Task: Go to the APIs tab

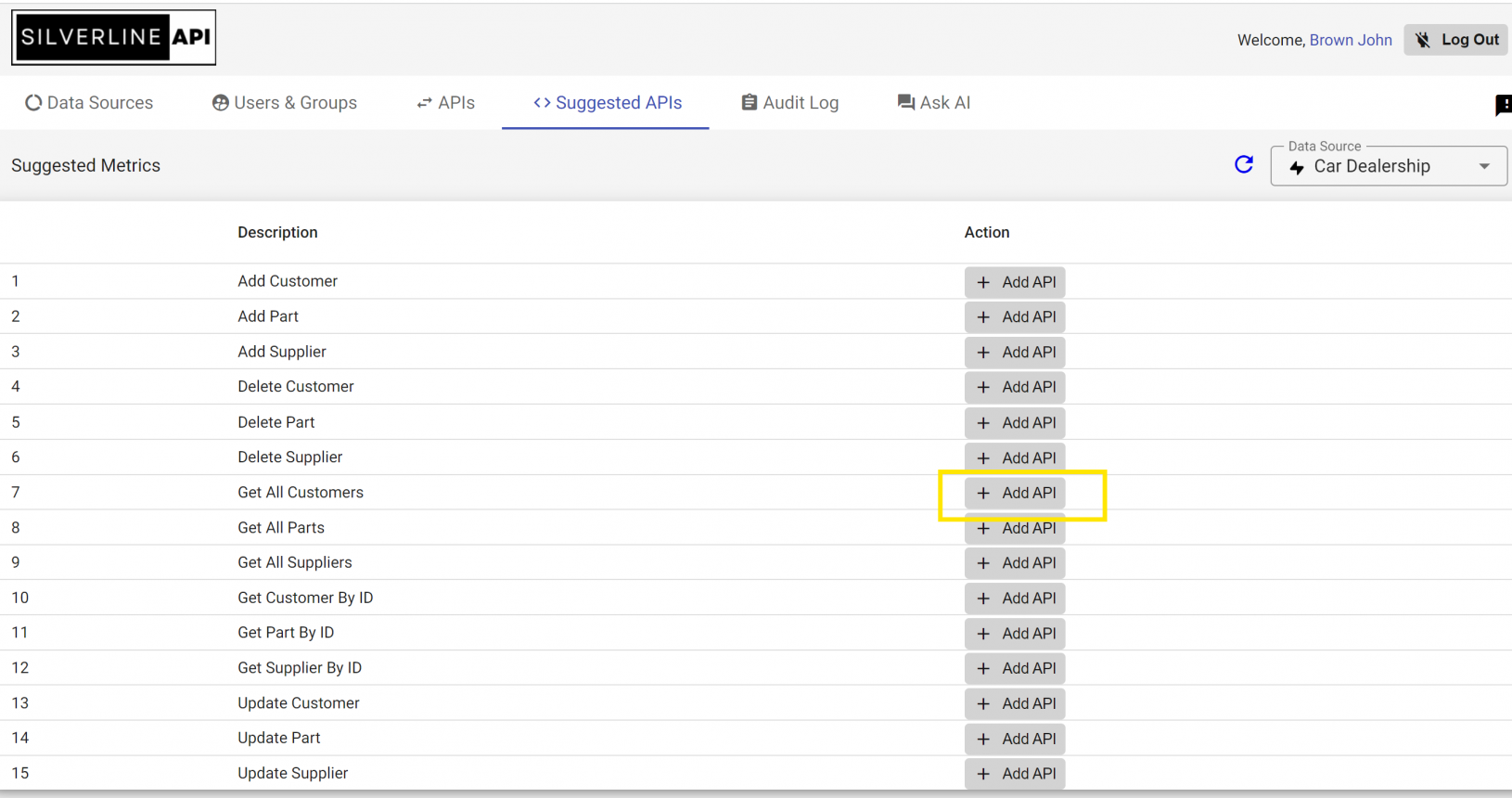Action: click(x=445, y=103)
